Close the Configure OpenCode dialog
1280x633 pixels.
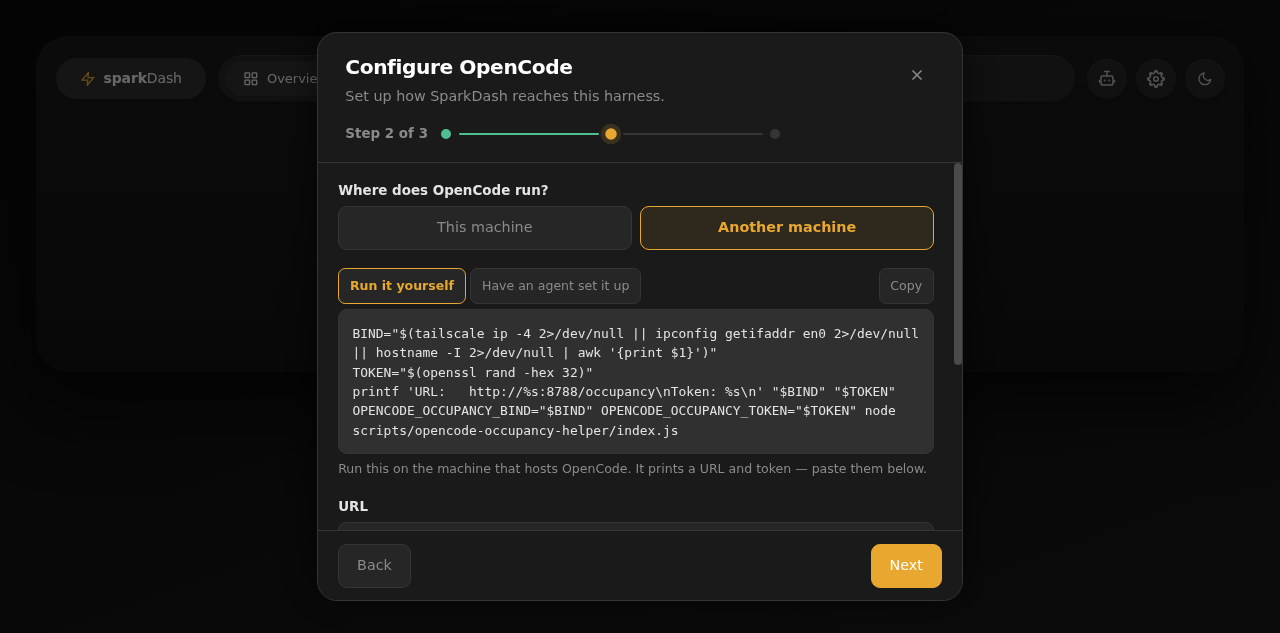click(x=916, y=75)
